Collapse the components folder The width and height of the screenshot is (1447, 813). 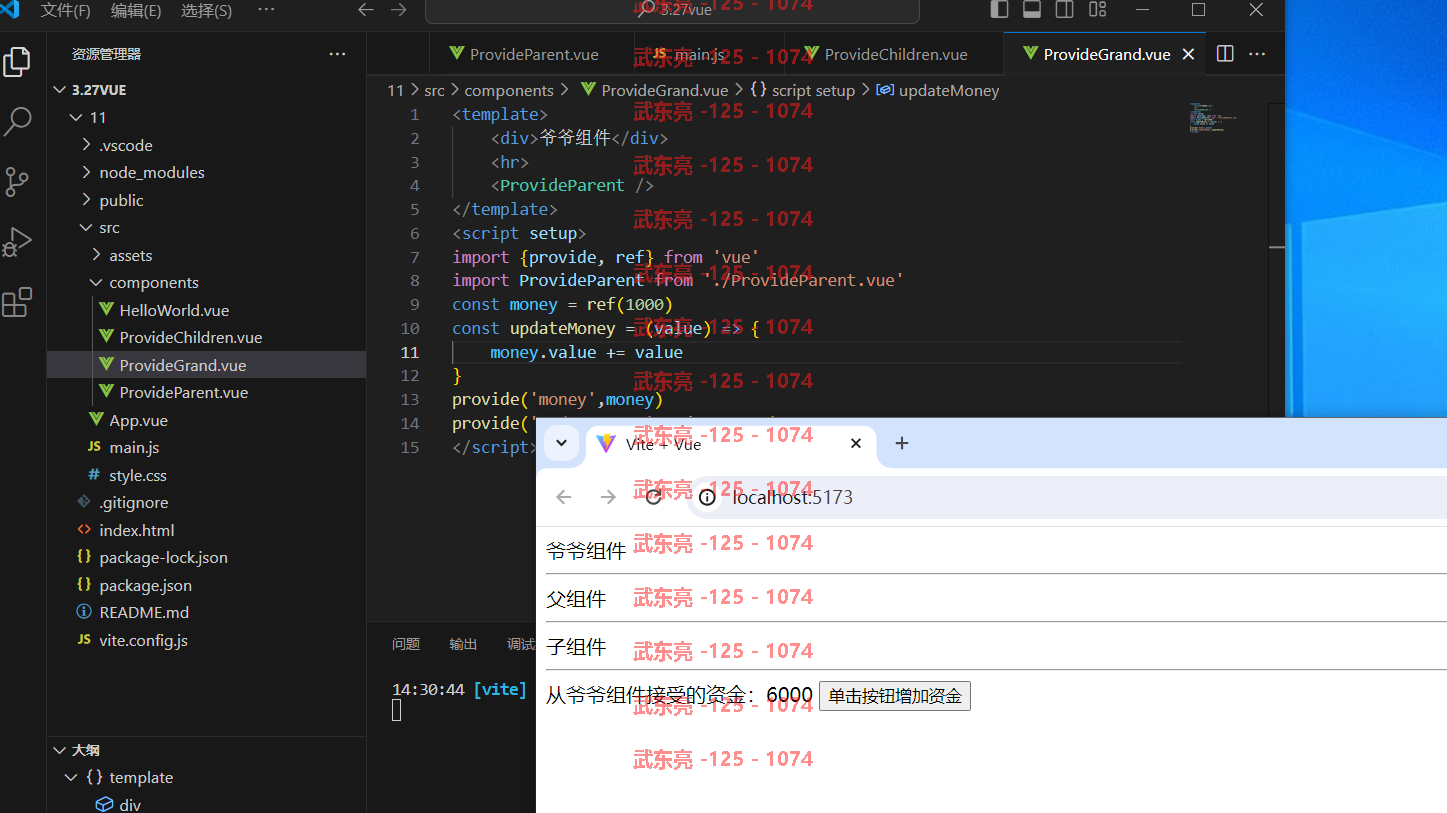coord(206,282)
